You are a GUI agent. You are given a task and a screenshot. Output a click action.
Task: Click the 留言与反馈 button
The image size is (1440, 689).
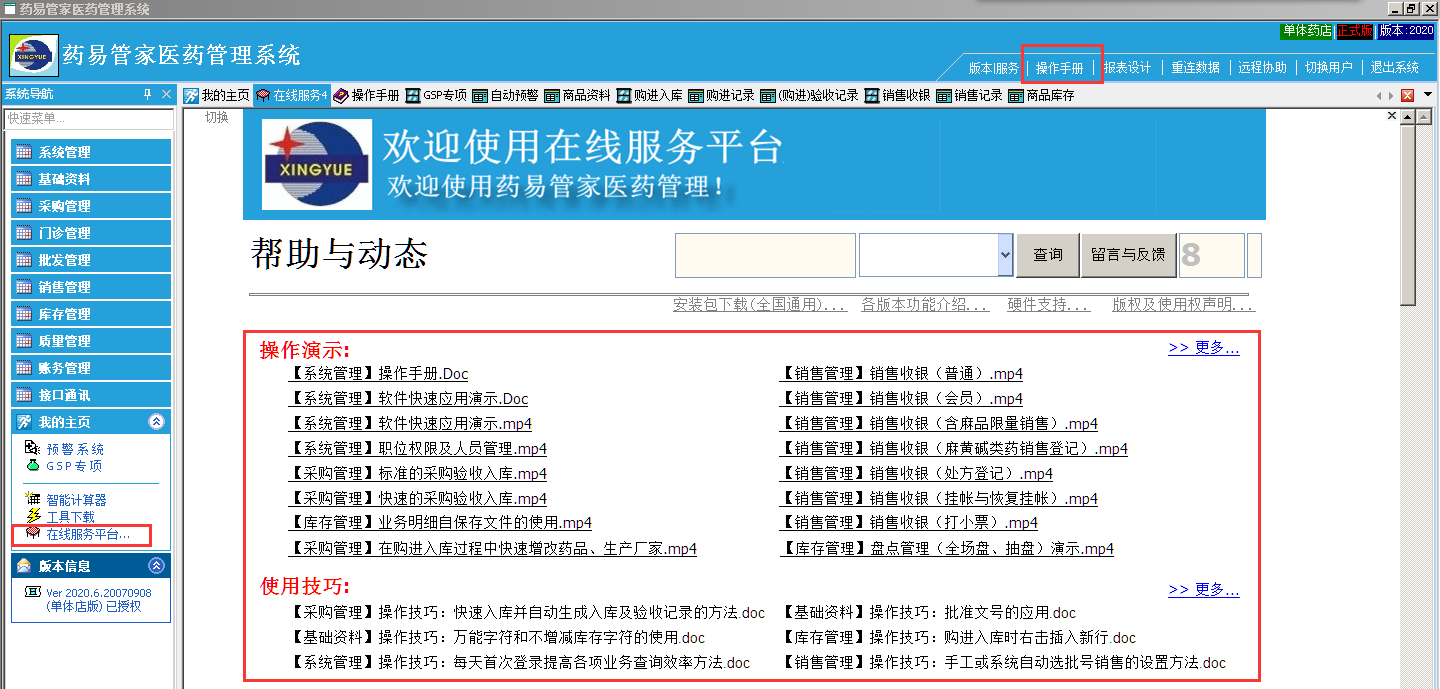click(x=1128, y=255)
